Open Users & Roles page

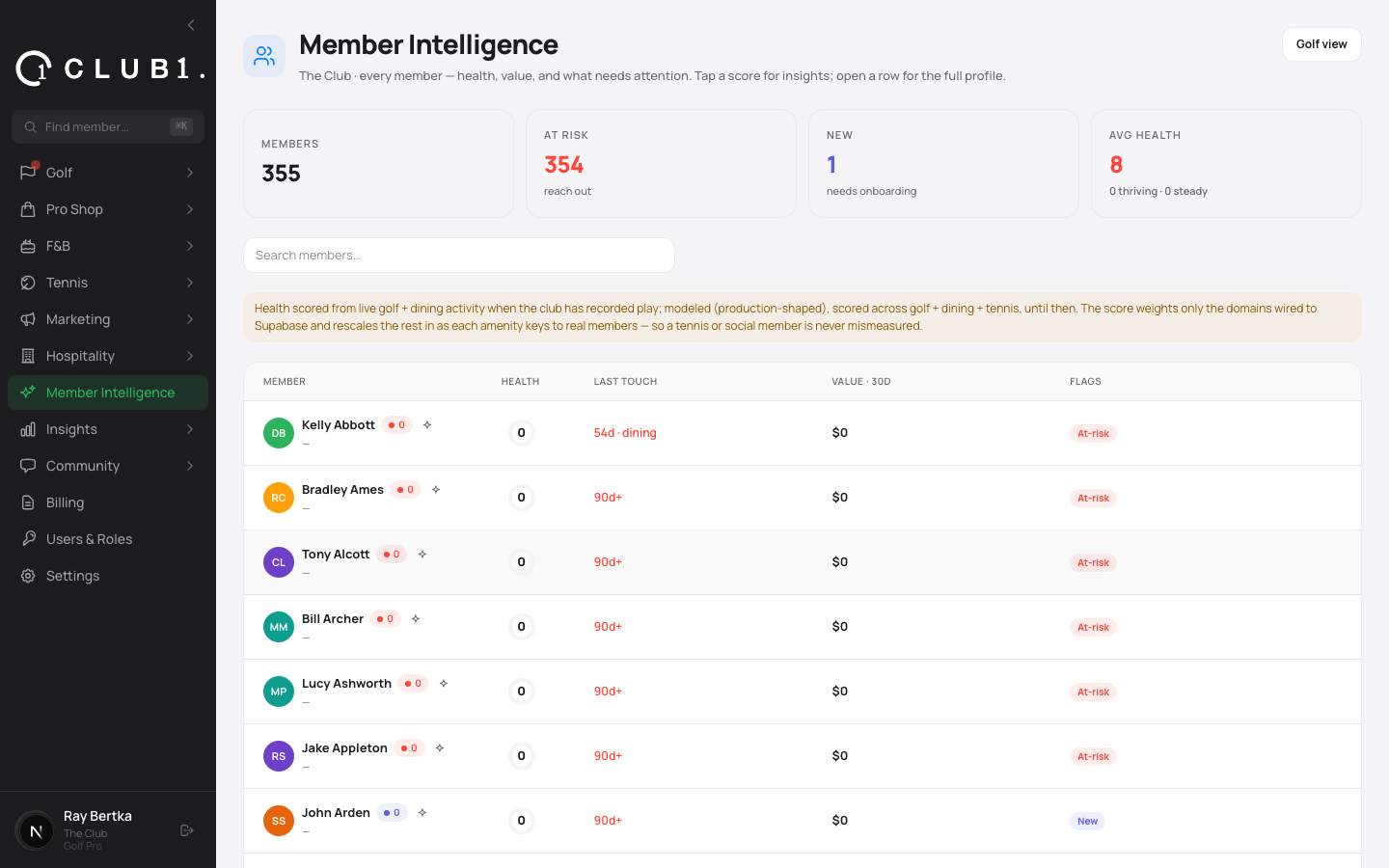[108, 539]
